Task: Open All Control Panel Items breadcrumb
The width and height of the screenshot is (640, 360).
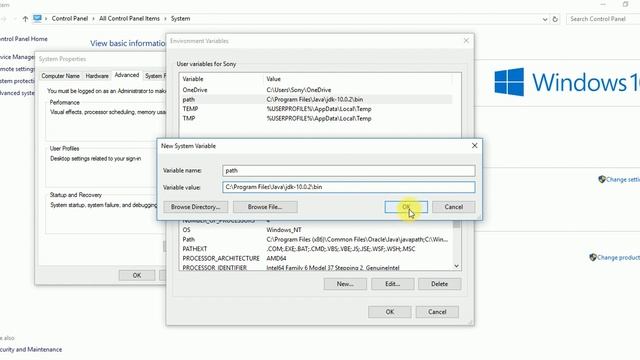Action: pos(129,19)
